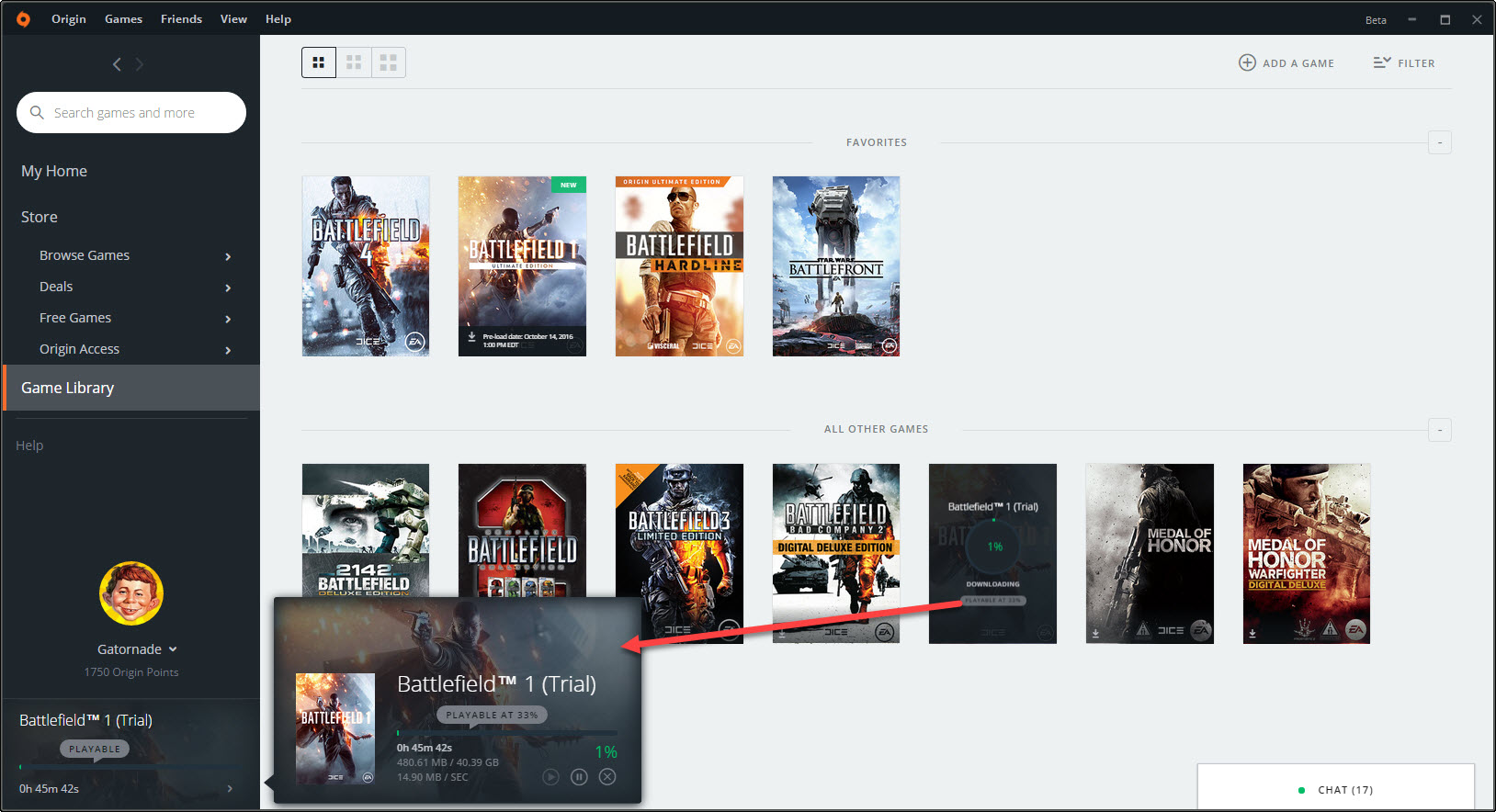1496x812 pixels.
Task: Pause the Battlefield 1 Trial download
Action: (x=579, y=777)
